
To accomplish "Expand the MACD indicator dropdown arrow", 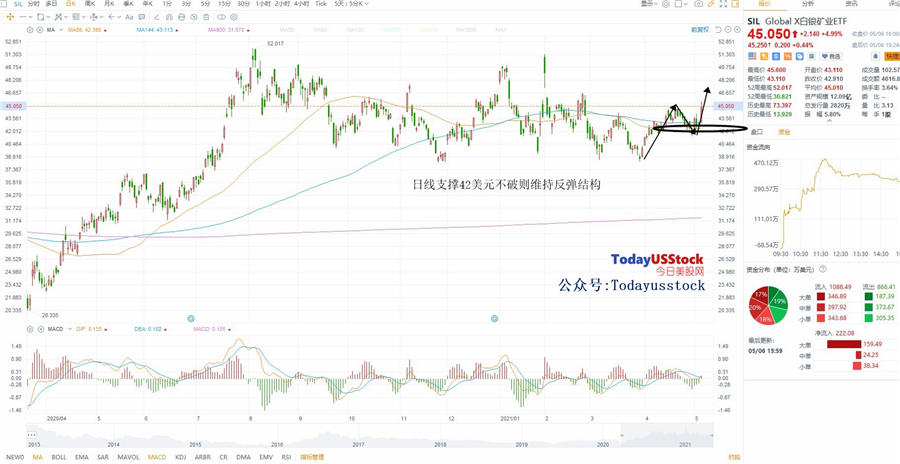I will [70, 329].
